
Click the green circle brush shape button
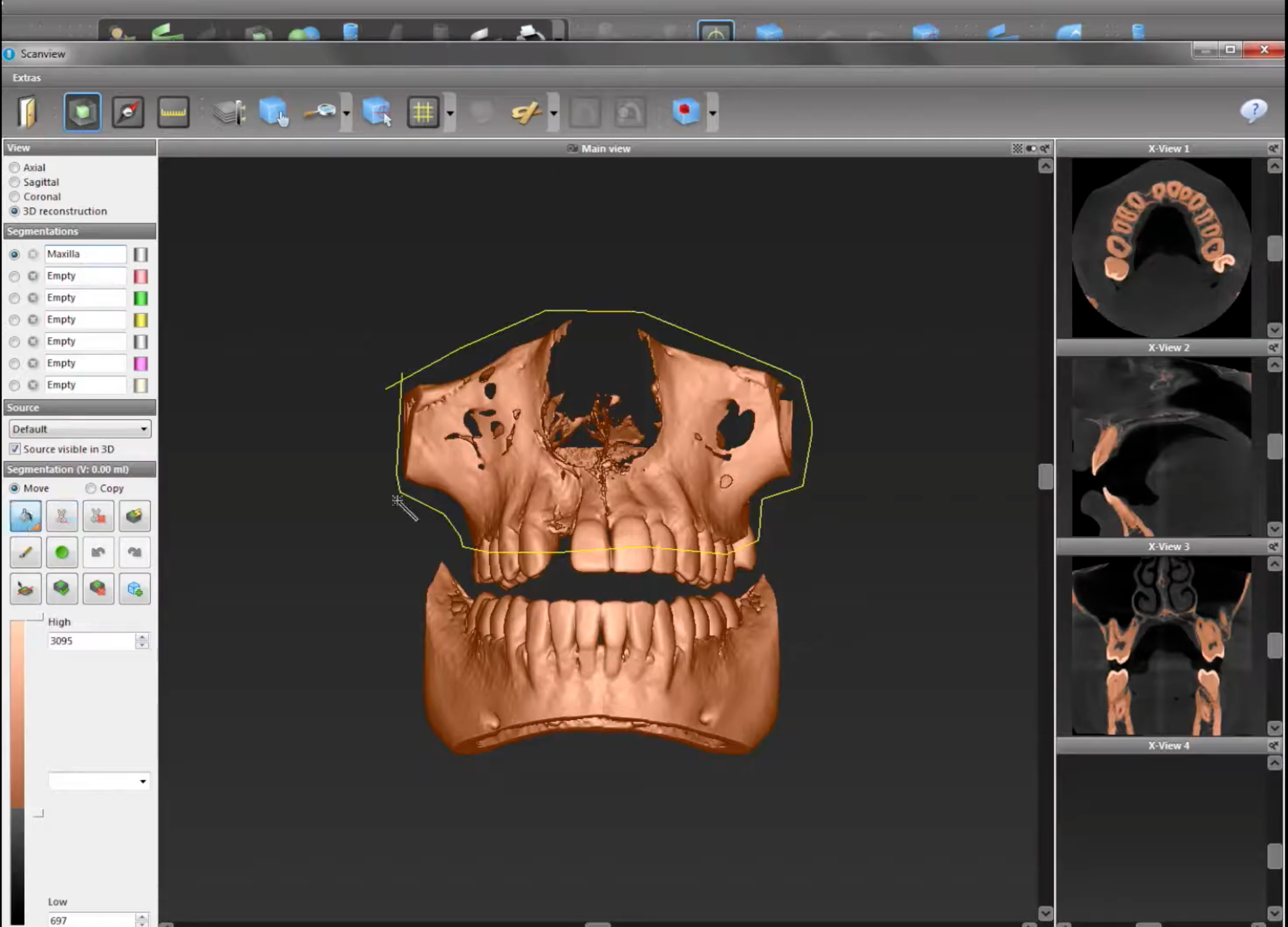pyautogui.click(x=62, y=552)
